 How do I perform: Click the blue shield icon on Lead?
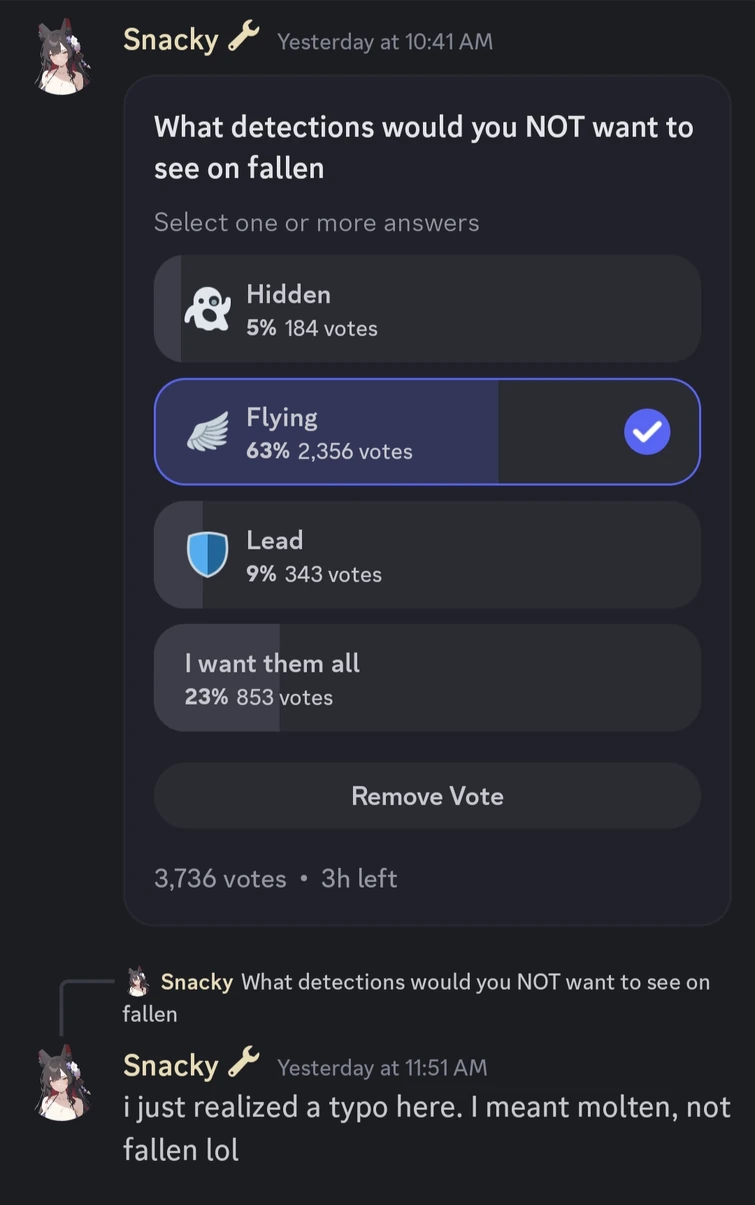(207, 555)
